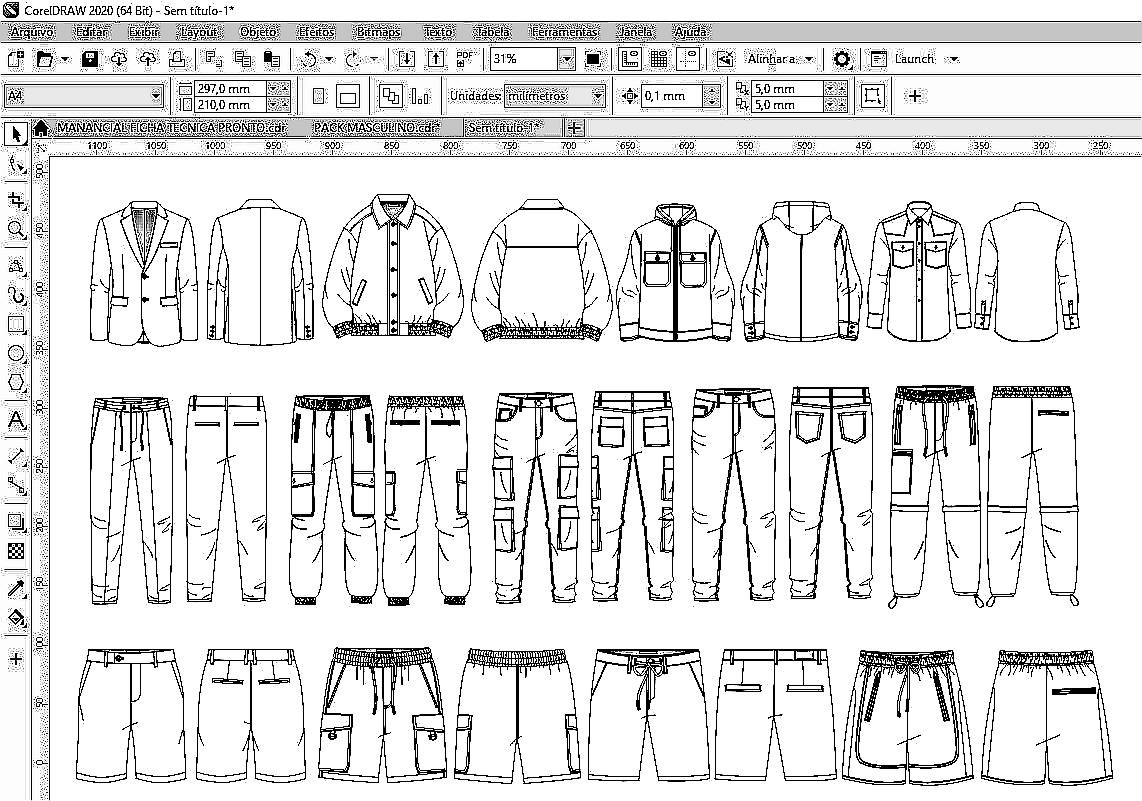This screenshot has width=1142, height=801.
Task: Click the Welcome screen home icon
Action: coord(41,128)
